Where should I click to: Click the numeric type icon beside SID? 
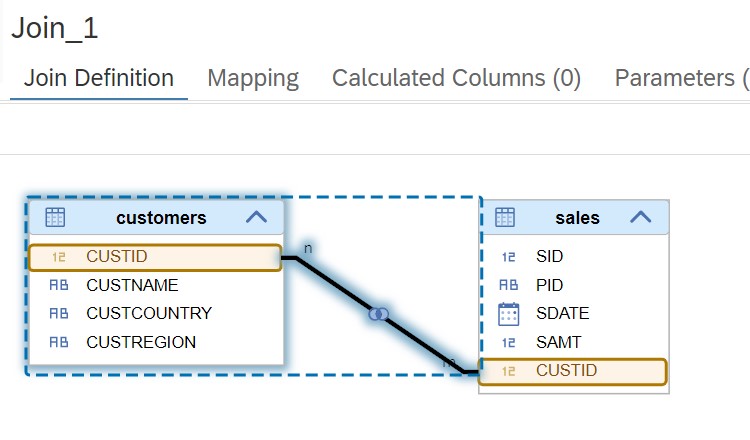pos(508,257)
